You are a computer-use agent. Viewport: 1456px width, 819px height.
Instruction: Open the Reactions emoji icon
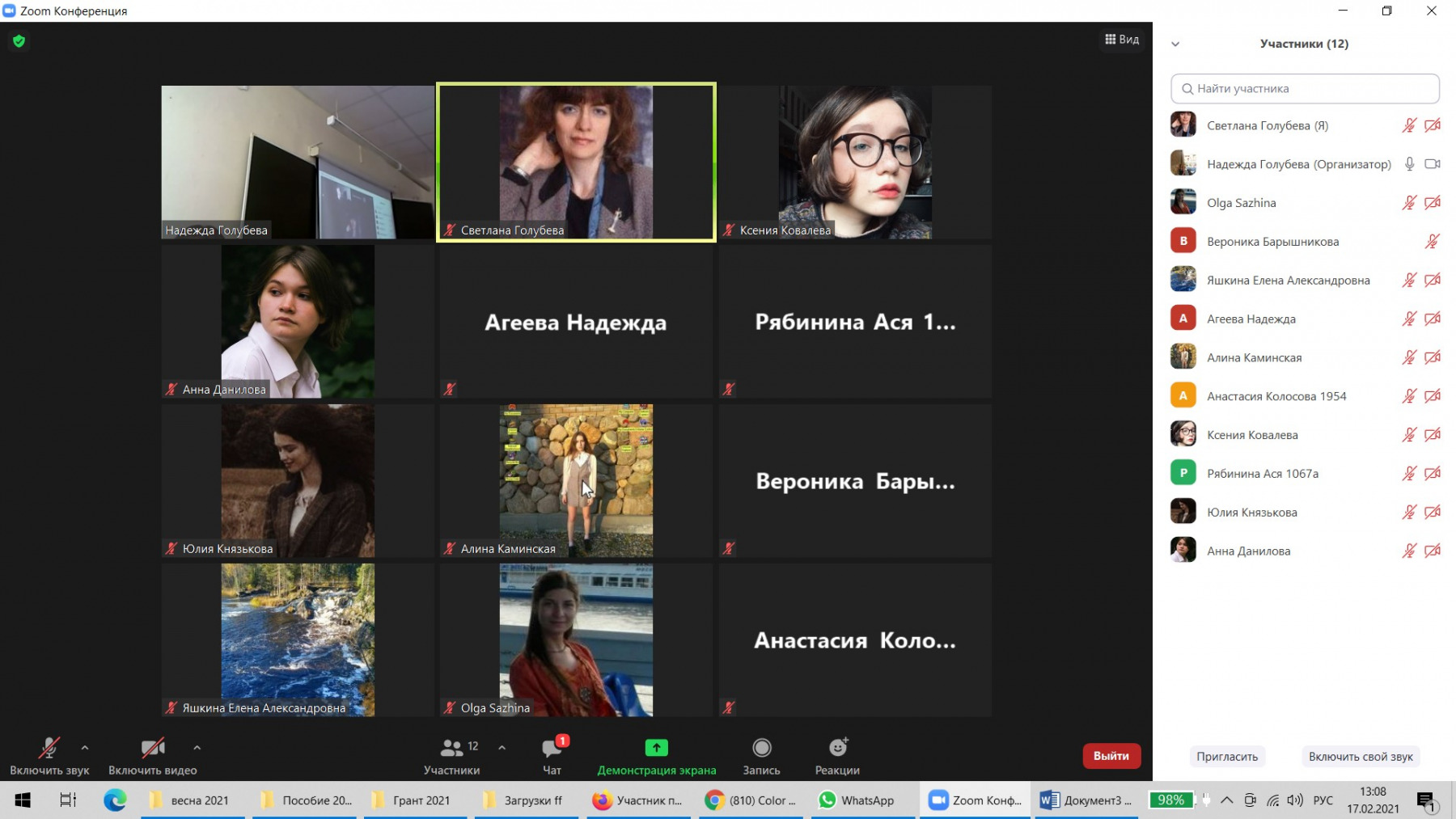click(x=837, y=749)
